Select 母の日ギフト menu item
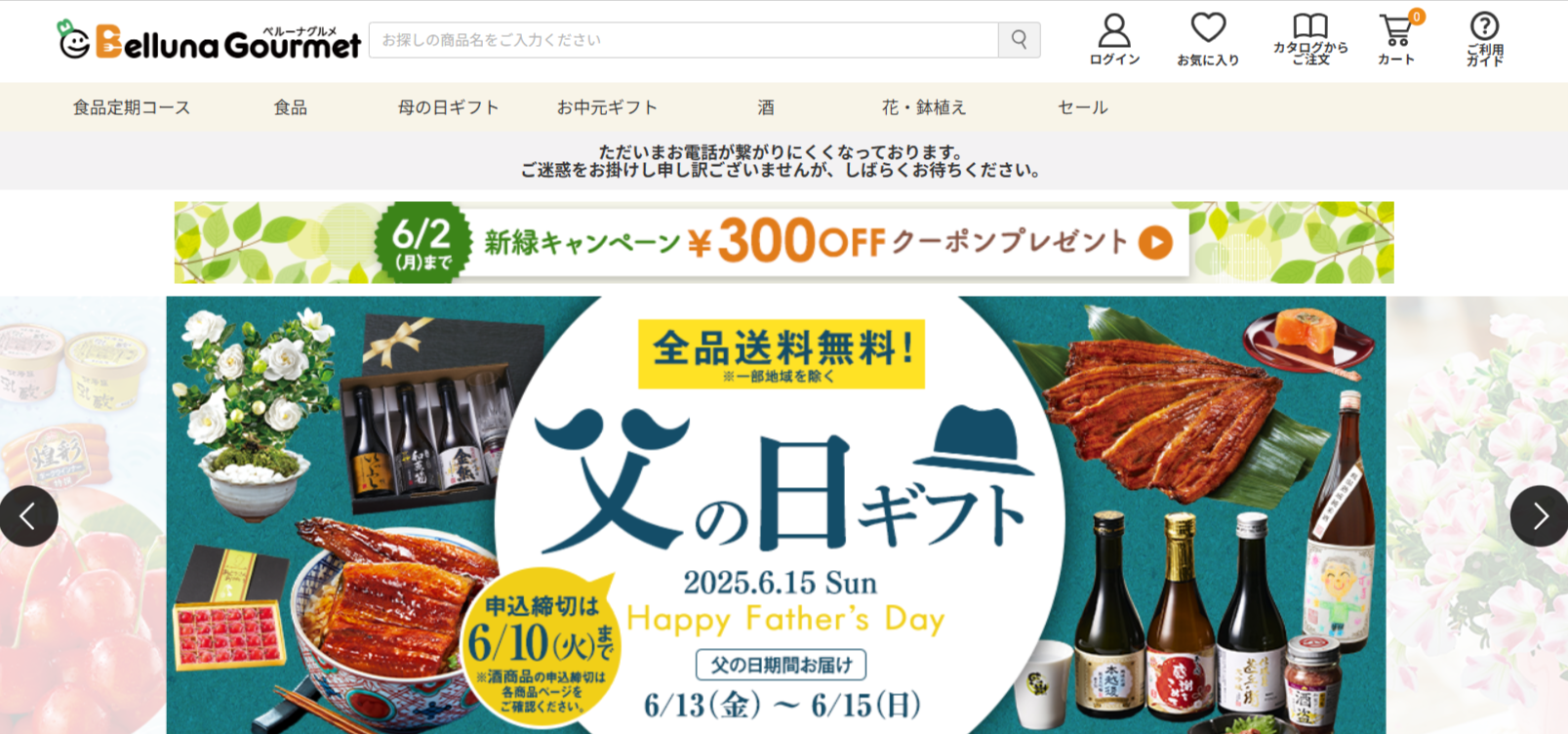Viewport: 1568px width, 734px height. pos(449,107)
